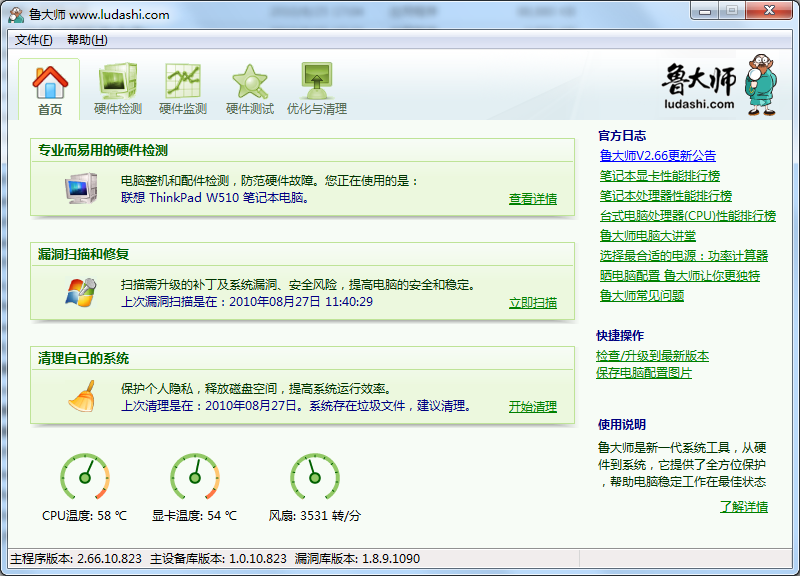Image resolution: width=800 pixels, height=576 pixels.
Task: Open 鲁大师常见问题 link
Action: click(642, 296)
